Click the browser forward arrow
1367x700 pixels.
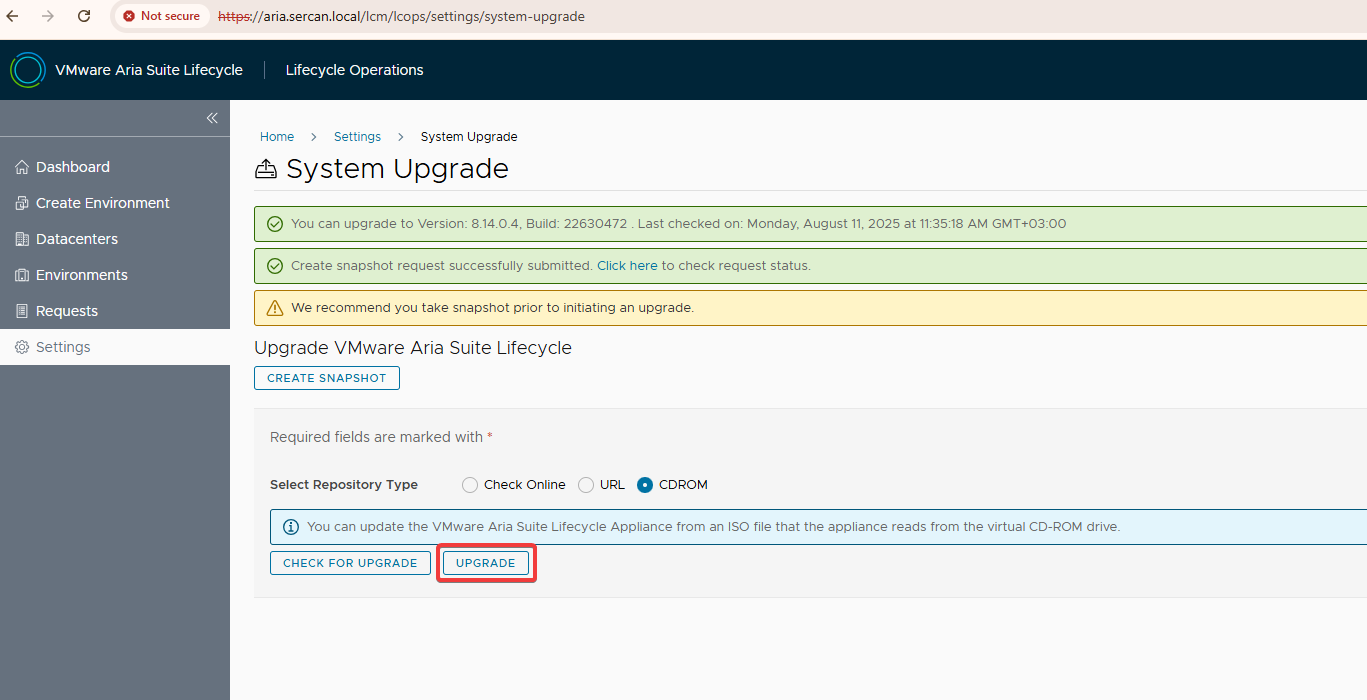click(x=48, y=16)
